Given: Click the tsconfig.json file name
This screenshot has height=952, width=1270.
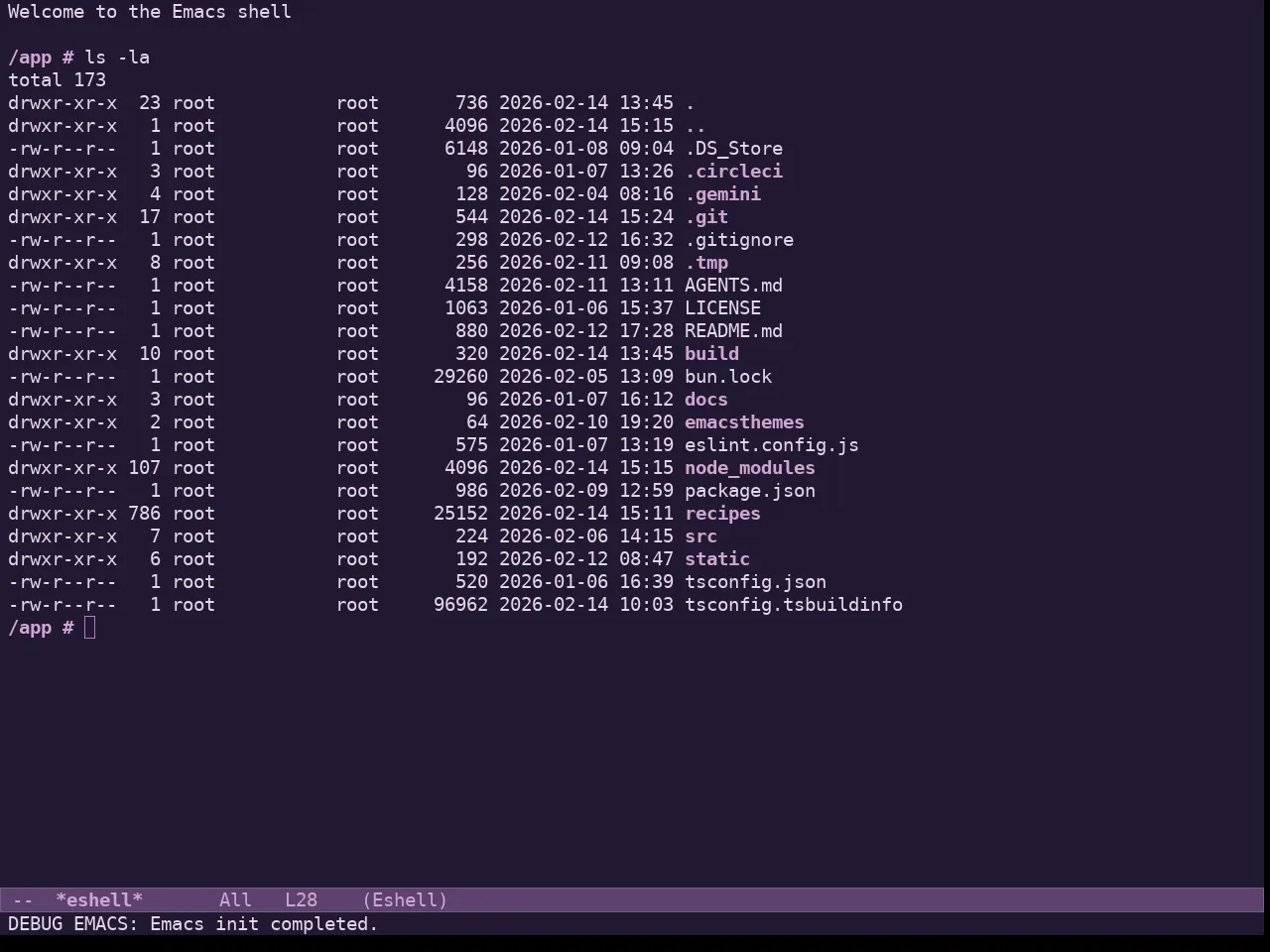Looking at the screenshot, I should (755, 582).
